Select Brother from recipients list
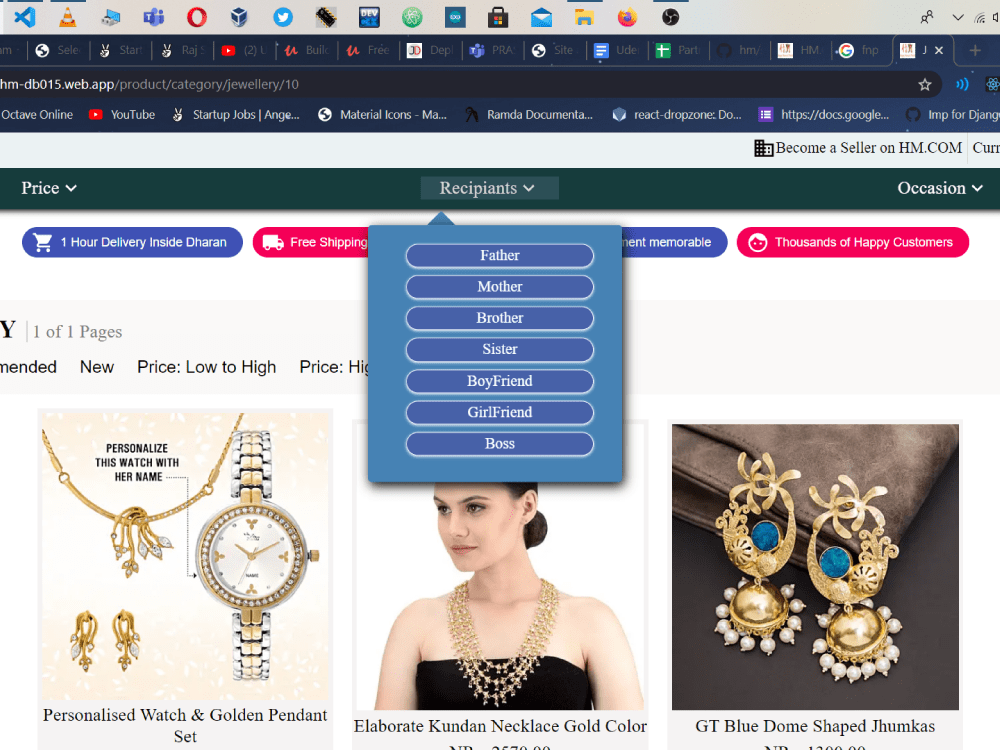The width and height of the screenshot is (1000, 750). click(499, 318)
